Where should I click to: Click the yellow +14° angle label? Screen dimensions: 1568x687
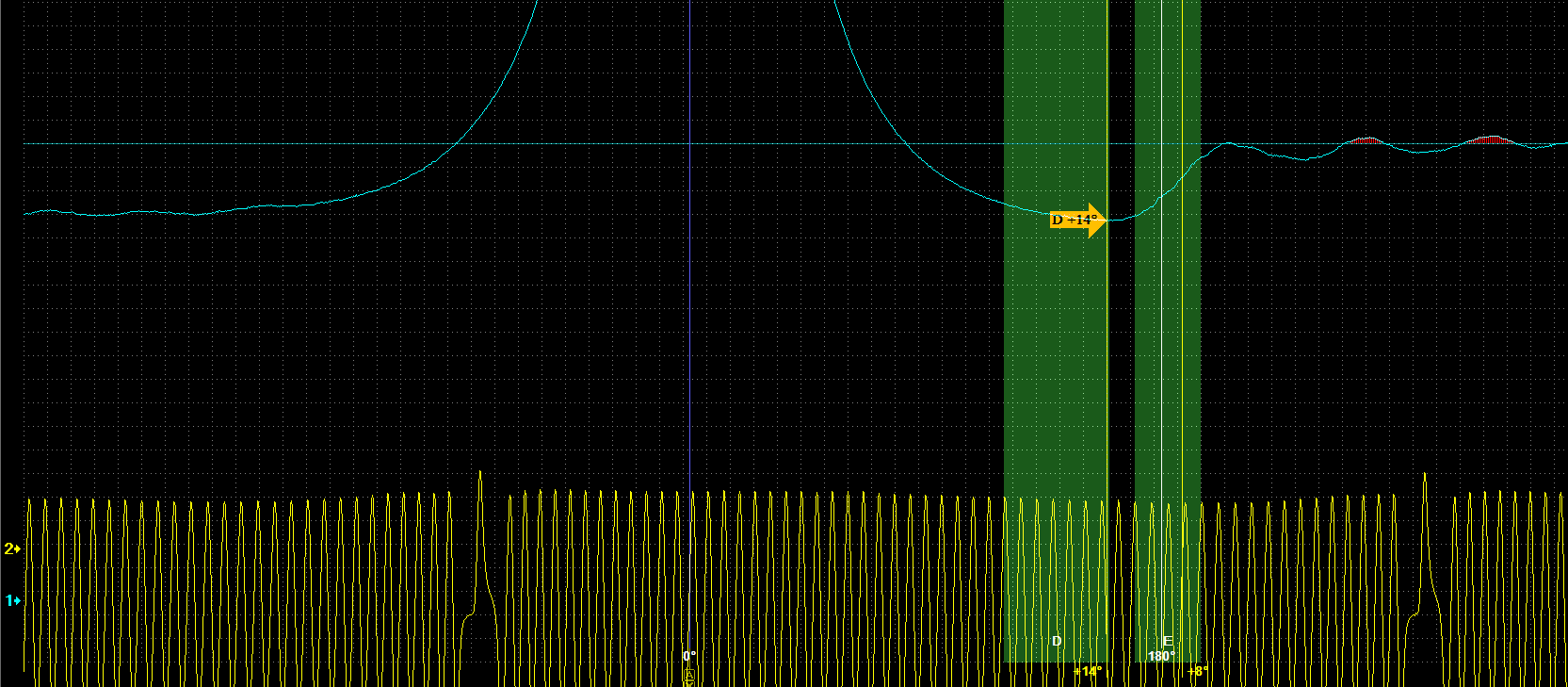pos(1087,672)
